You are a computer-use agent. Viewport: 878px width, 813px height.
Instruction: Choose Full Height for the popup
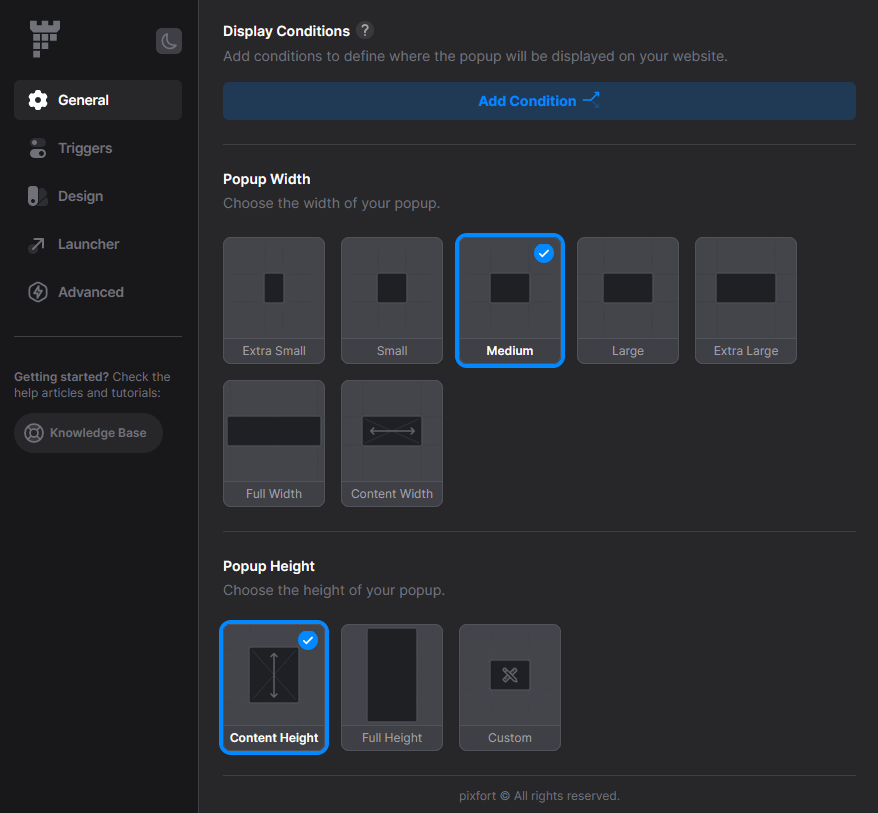[x=391, y=687]
